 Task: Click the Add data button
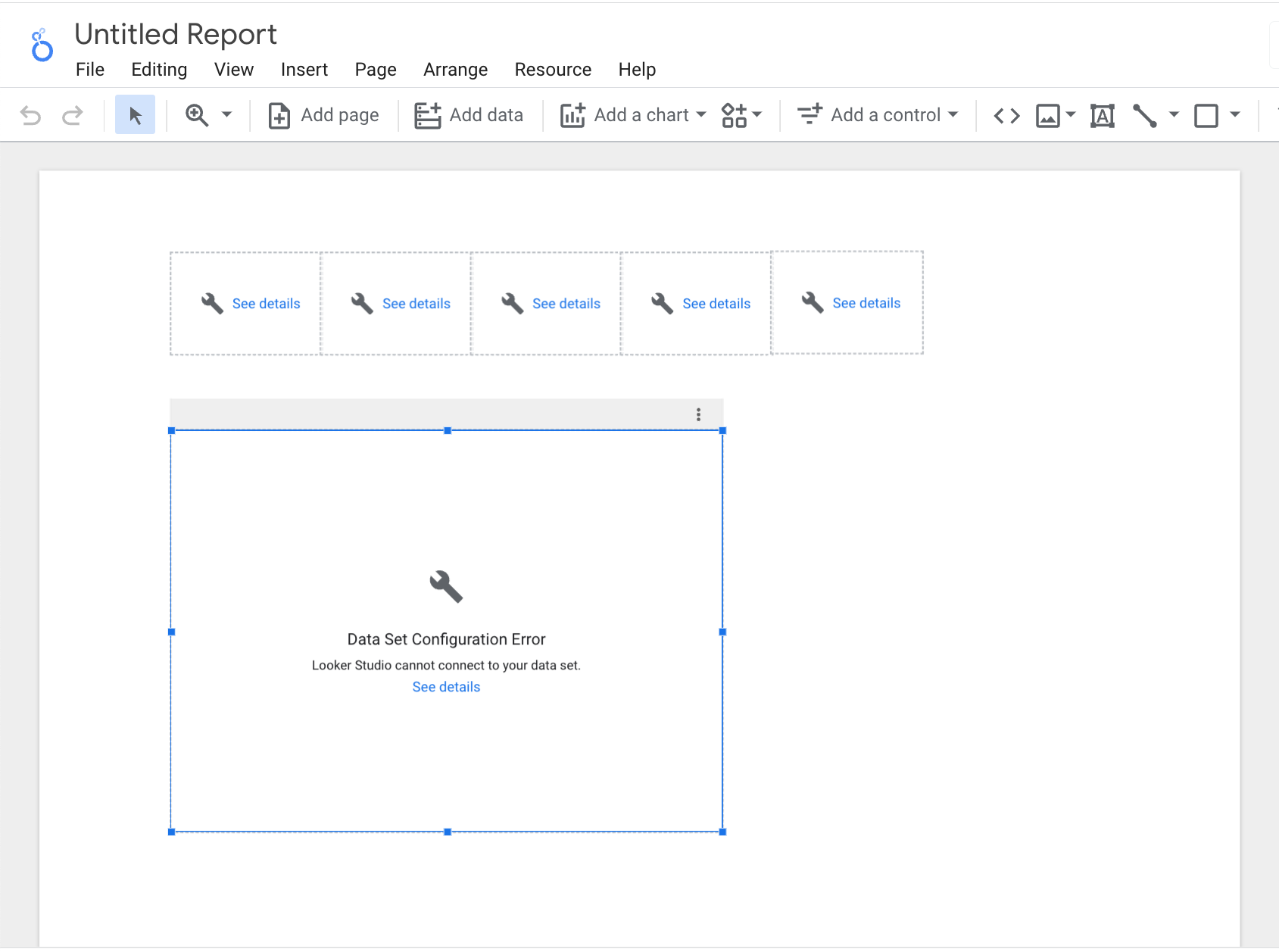click(469, 115)
